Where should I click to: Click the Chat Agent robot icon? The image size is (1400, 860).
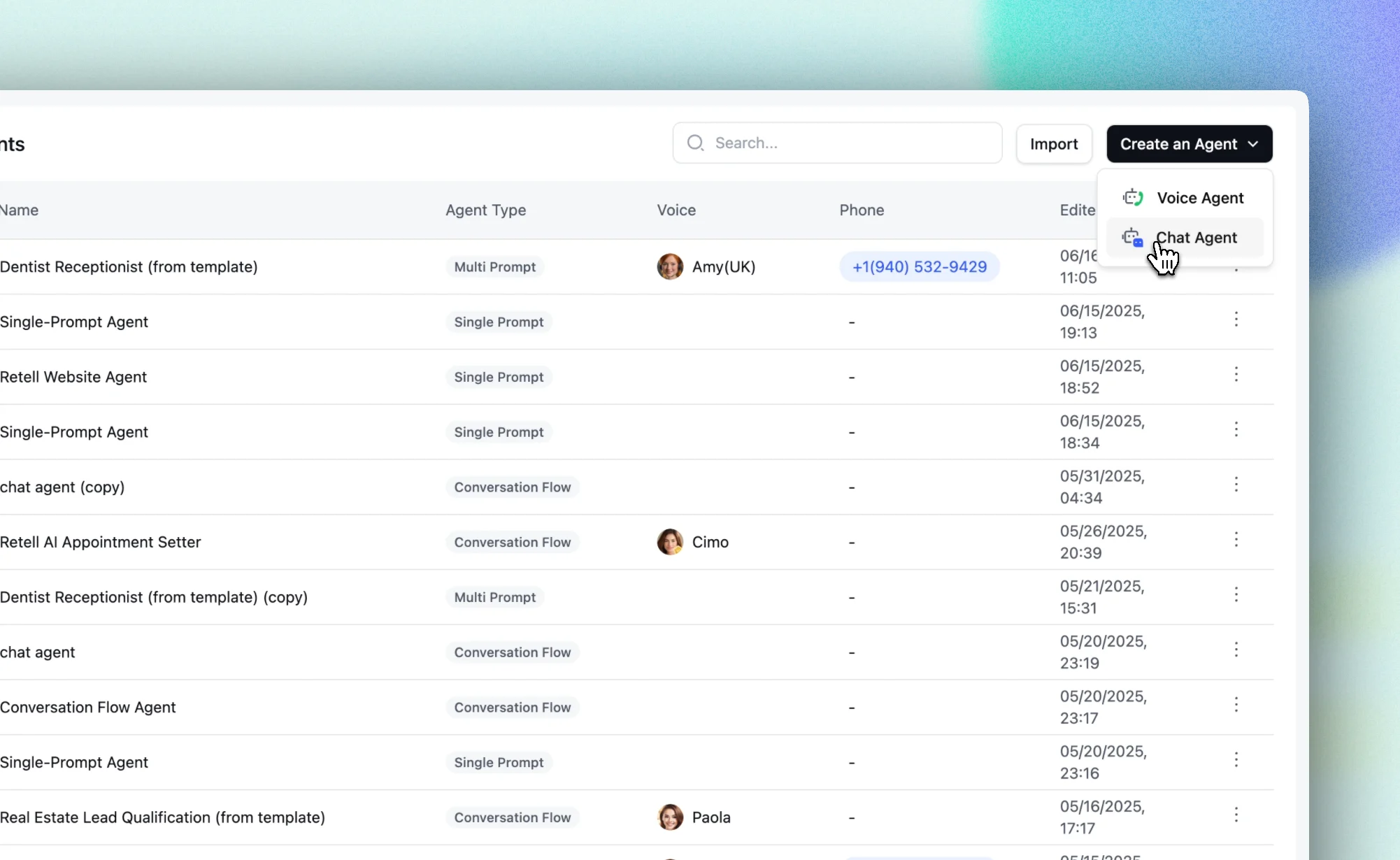(1133, 238)
